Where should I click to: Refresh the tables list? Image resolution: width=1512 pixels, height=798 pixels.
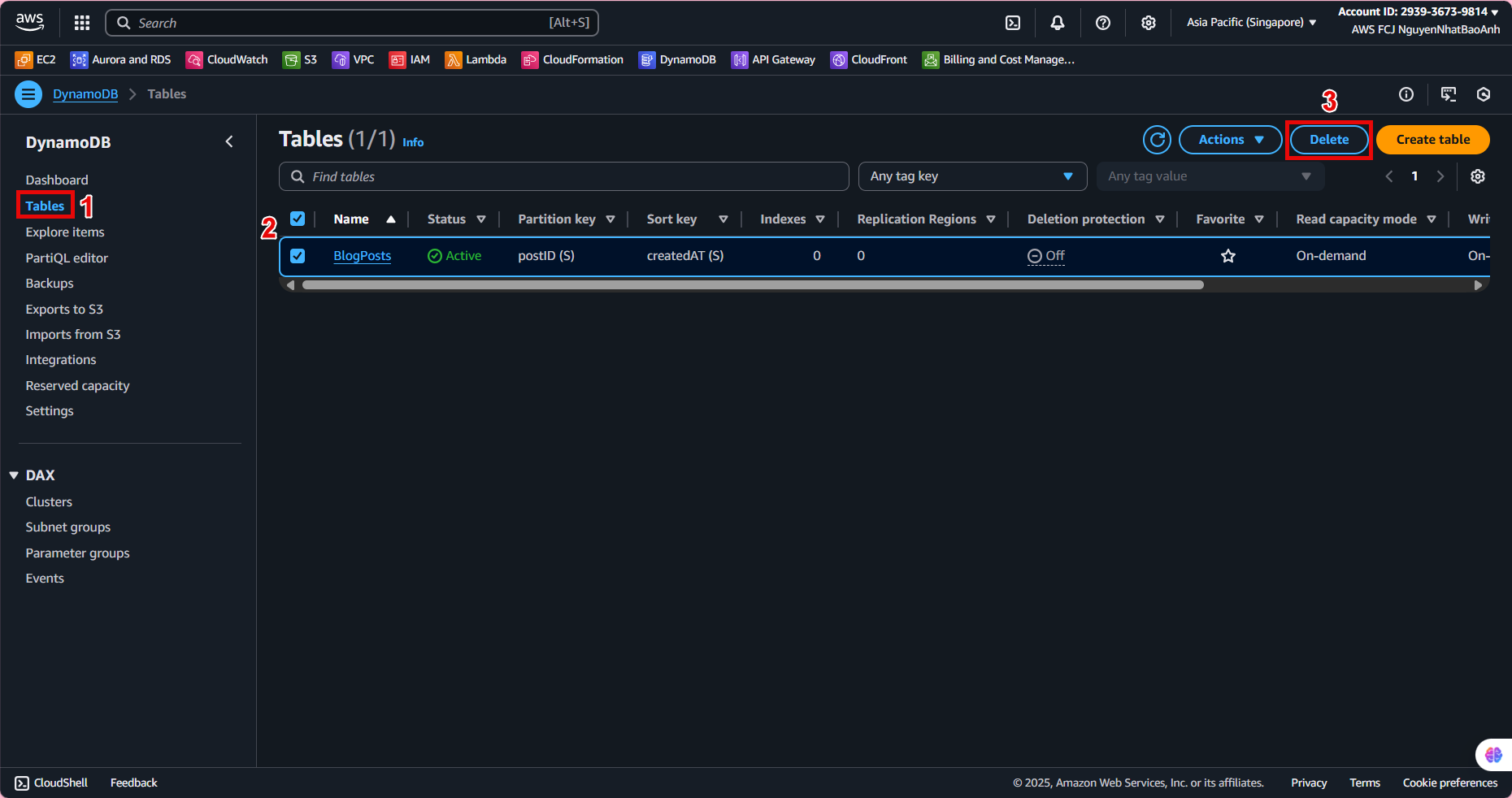[x=1157, y=140]
